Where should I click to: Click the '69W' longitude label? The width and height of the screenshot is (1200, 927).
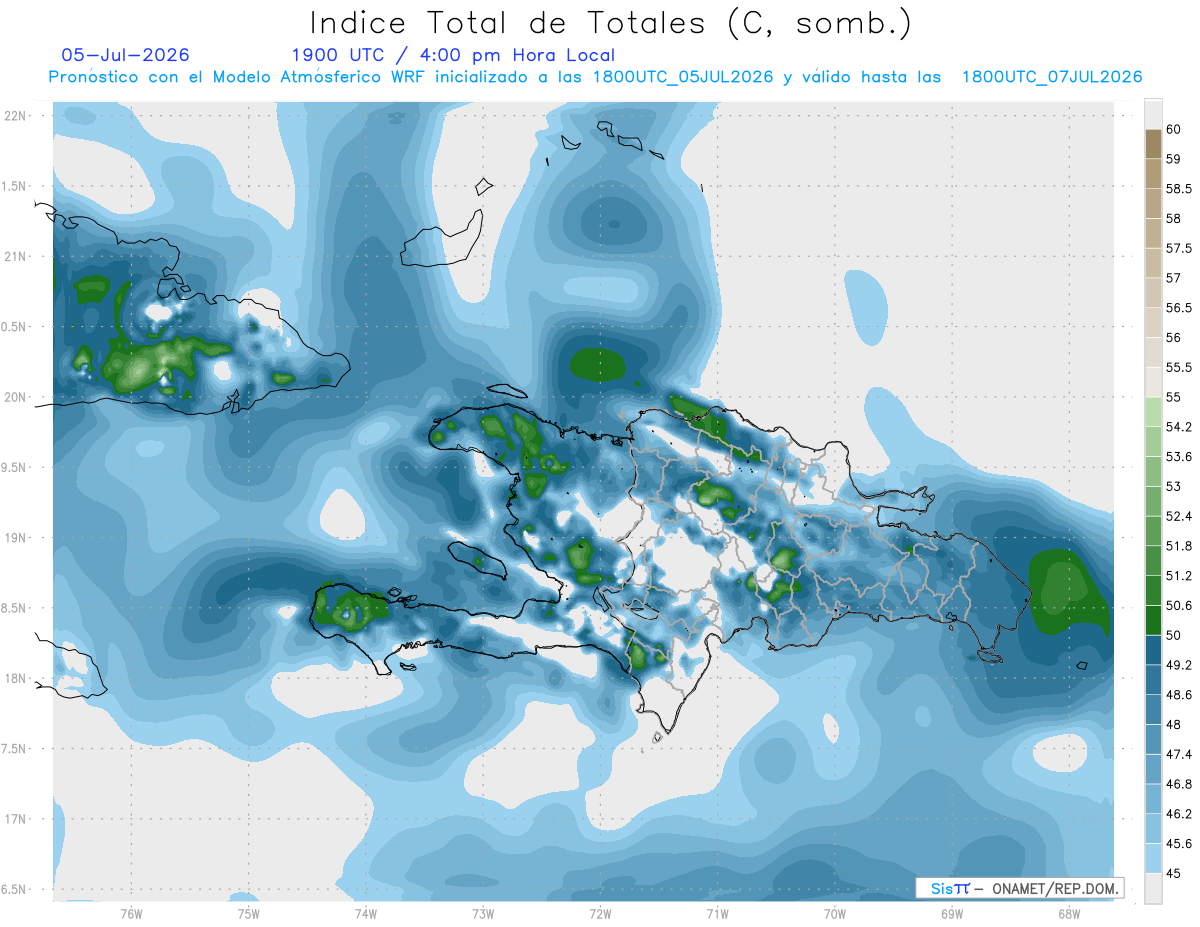click(x=952, y=913)
